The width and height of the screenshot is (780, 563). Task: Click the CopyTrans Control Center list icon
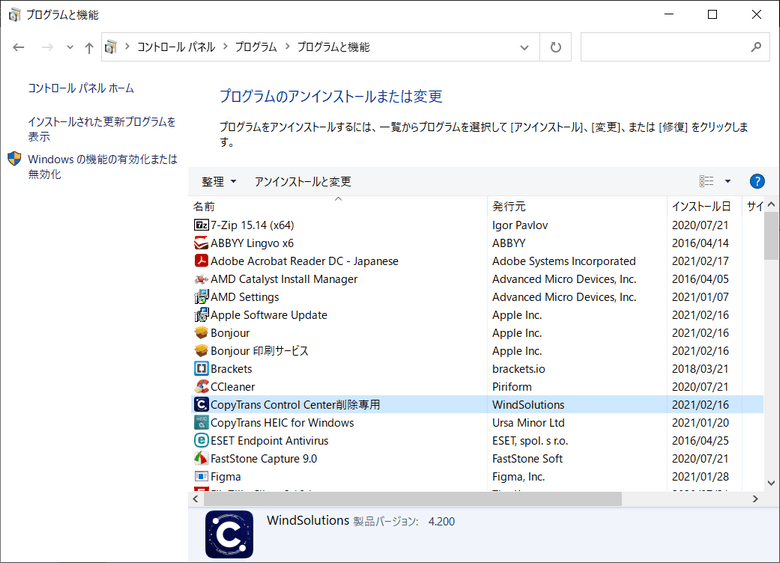pos(201,404)
